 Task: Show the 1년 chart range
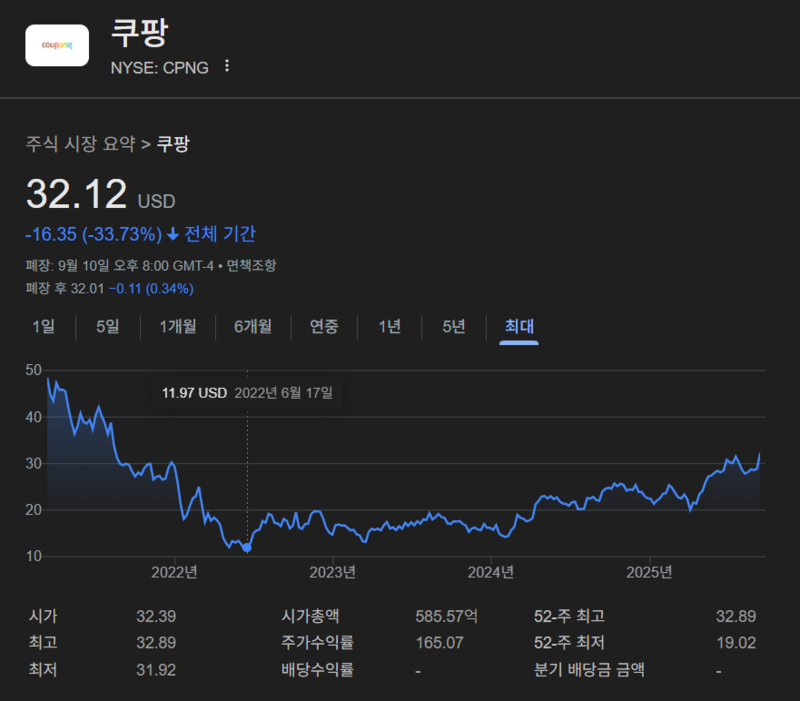(389, 327)
